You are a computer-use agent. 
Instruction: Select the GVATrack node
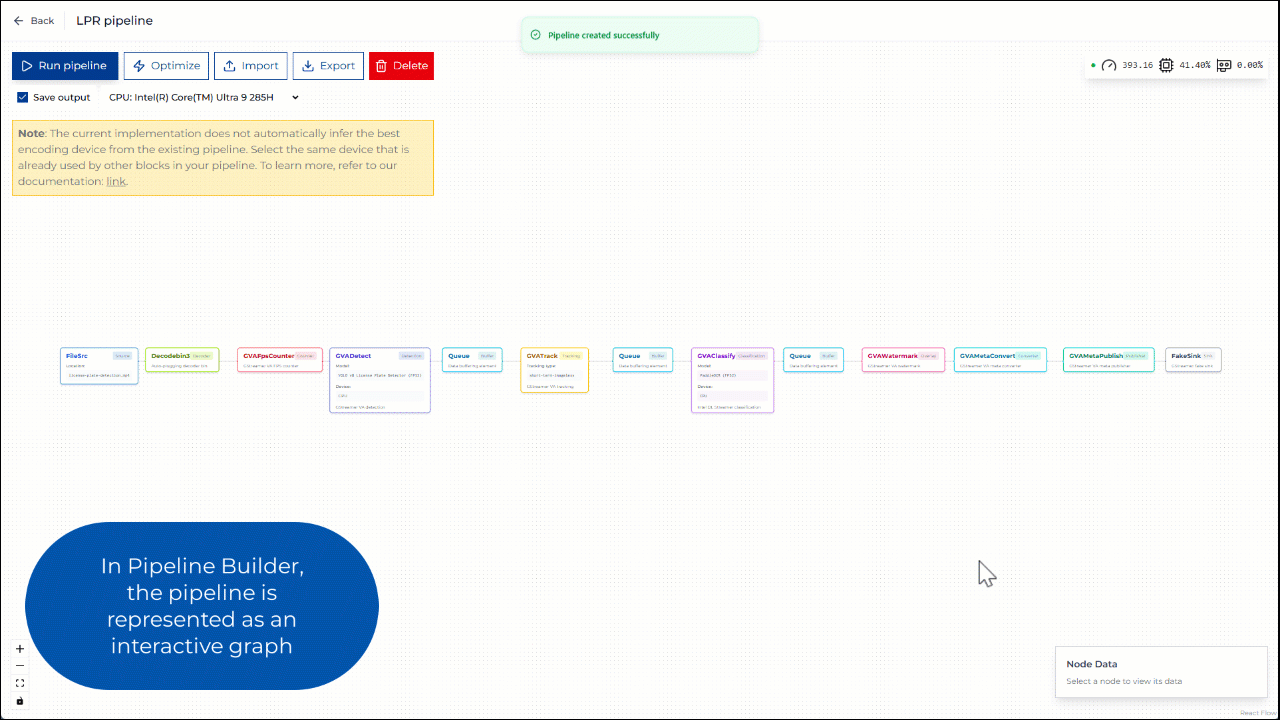[x=554, y=370]
